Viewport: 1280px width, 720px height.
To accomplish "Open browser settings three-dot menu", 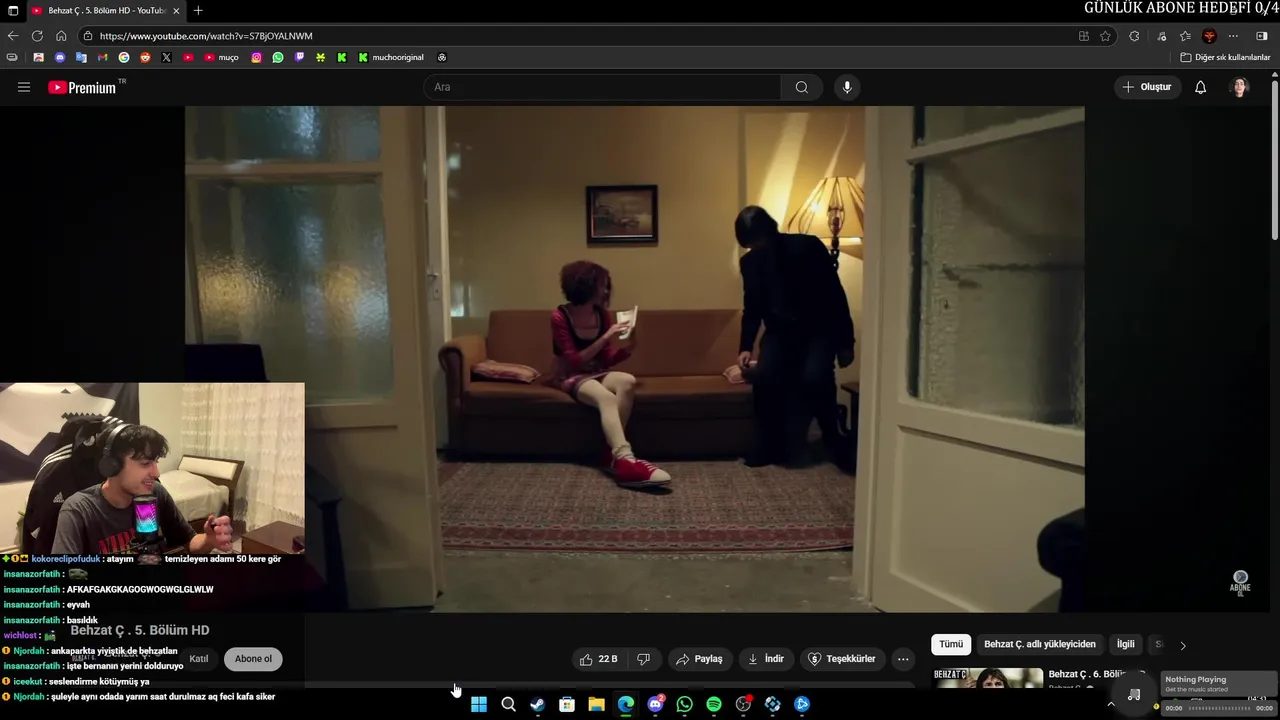I will (1234, 36).
